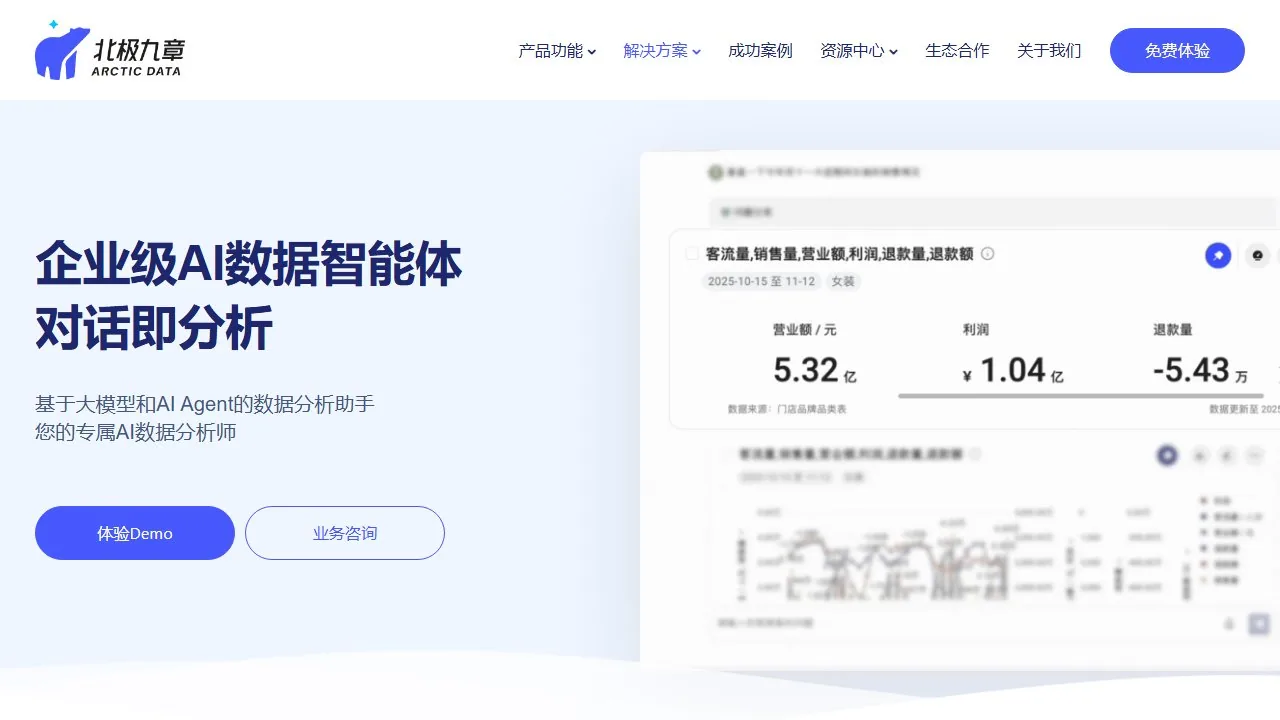1280x720 pixels.
Task: Select 关于我们 in the top navigation
Action: [1049, 51]
